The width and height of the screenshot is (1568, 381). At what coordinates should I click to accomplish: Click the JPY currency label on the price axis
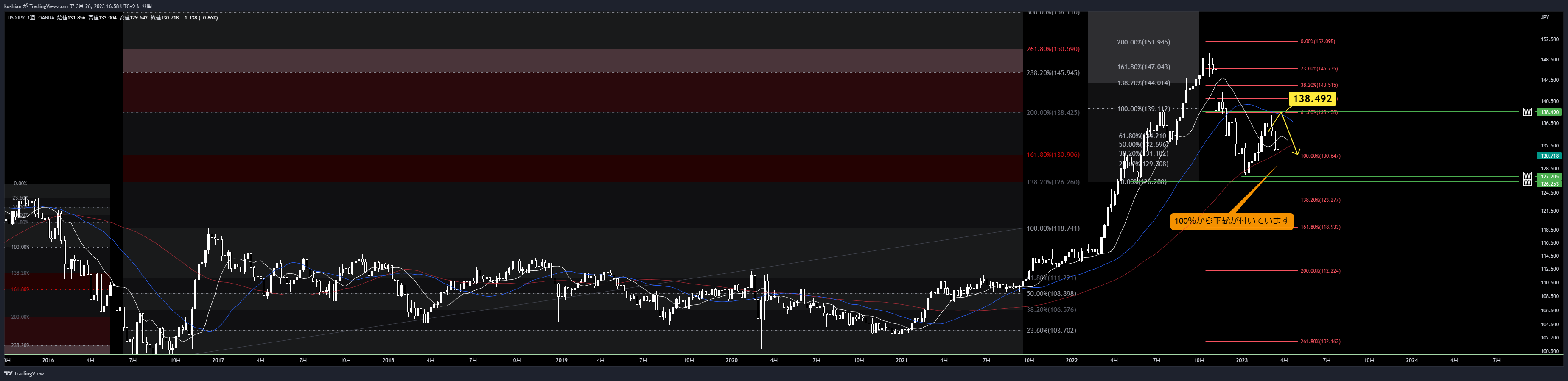point(1545,17)
